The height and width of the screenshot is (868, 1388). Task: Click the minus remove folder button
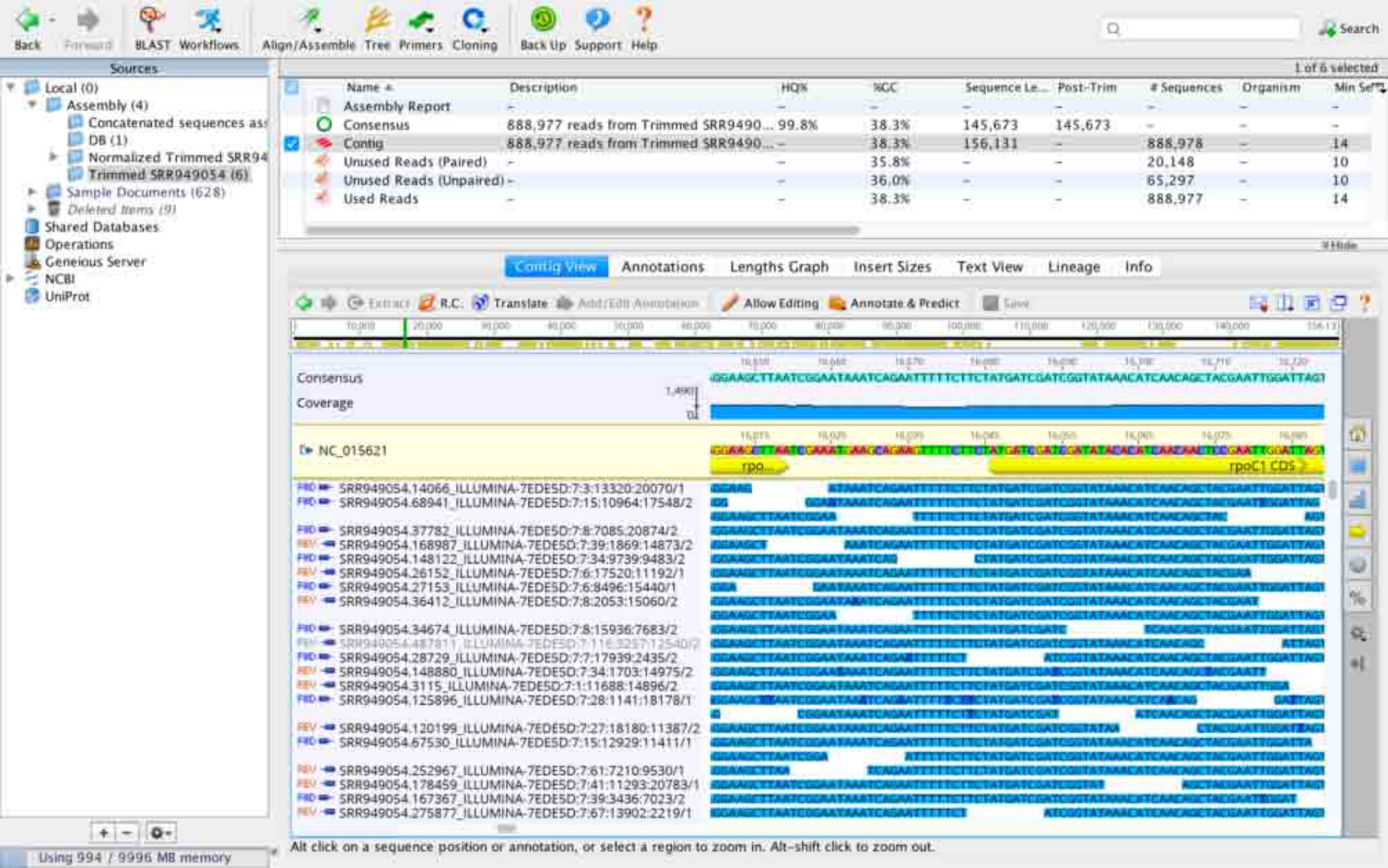(x=127, y=833)
